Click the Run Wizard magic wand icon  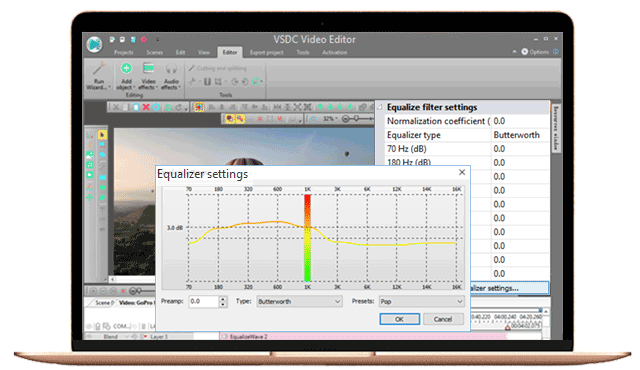(99, 69)
